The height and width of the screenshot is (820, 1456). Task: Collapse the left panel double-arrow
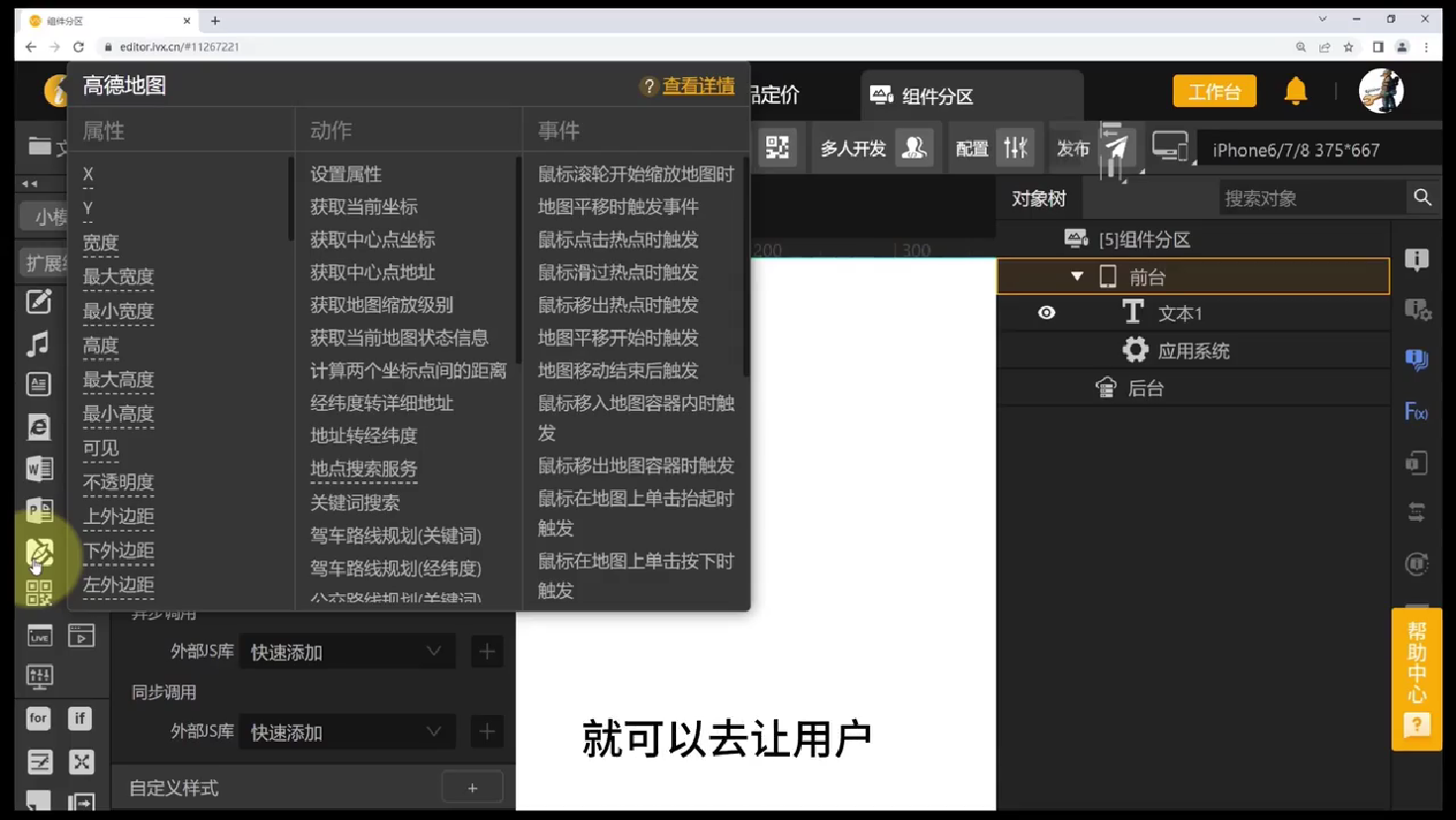click(30, 184)
